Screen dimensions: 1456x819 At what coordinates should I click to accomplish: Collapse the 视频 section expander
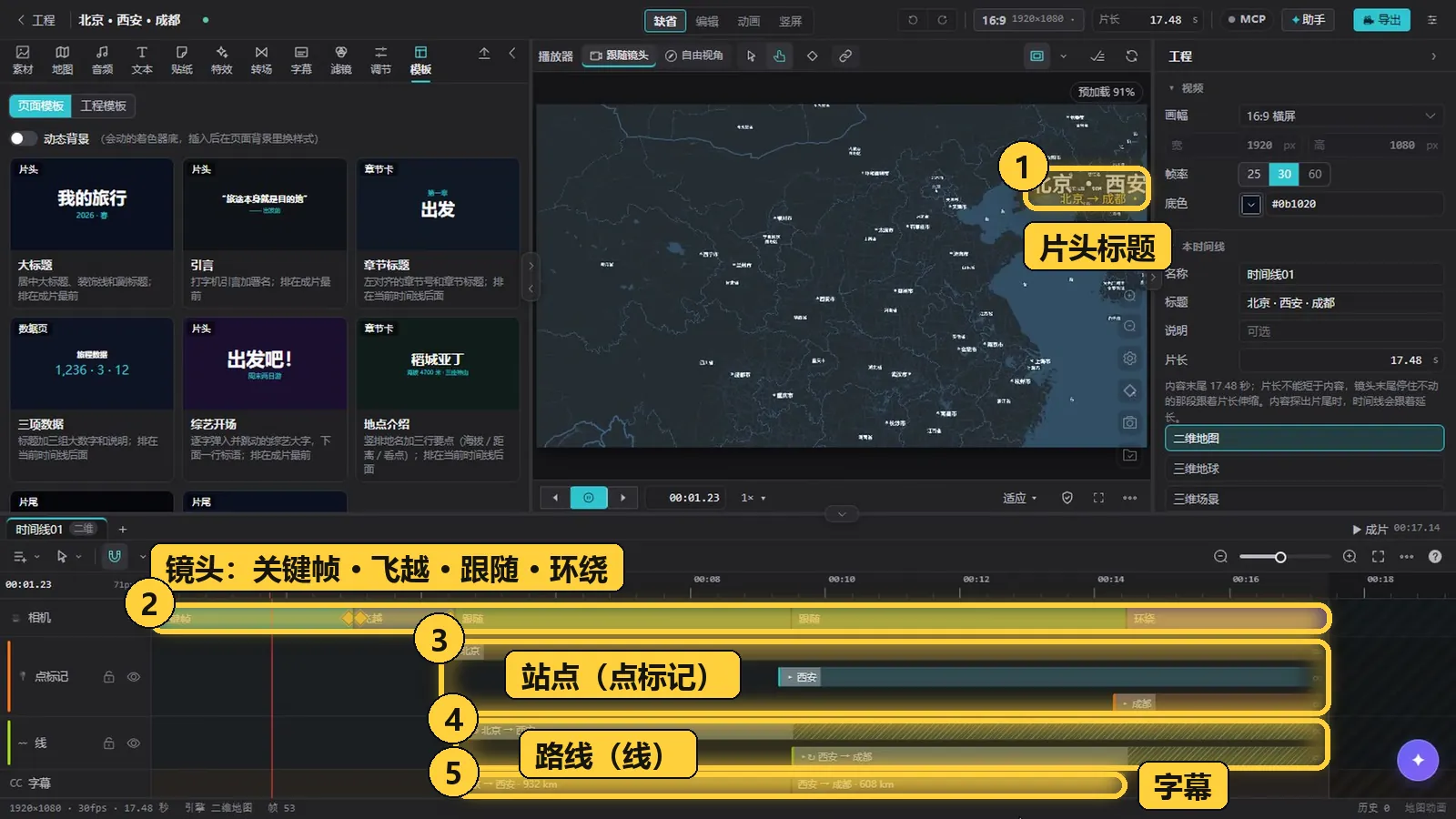[1171, 88]
